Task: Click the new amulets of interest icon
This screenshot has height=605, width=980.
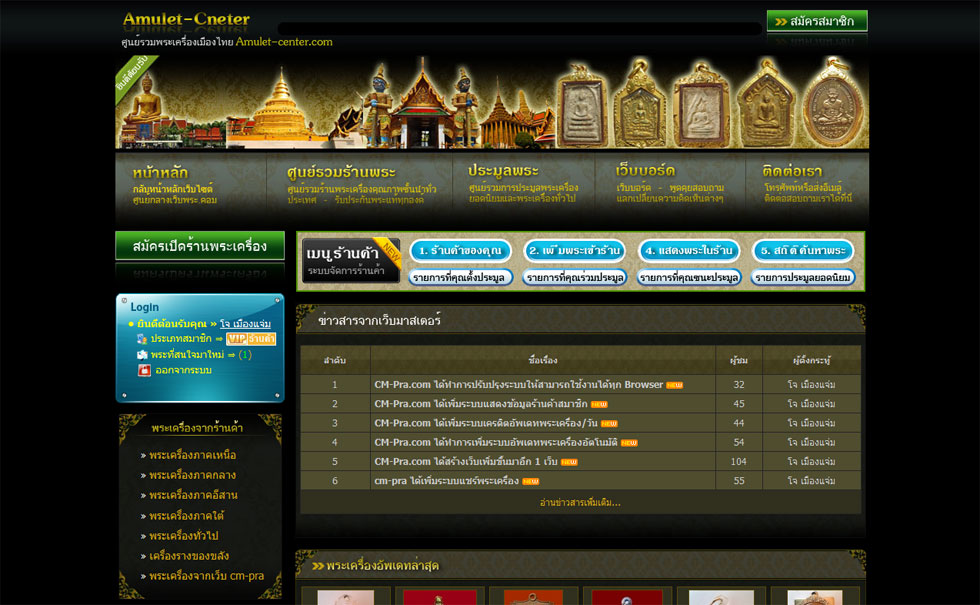Action: click(x=142, y=355)
